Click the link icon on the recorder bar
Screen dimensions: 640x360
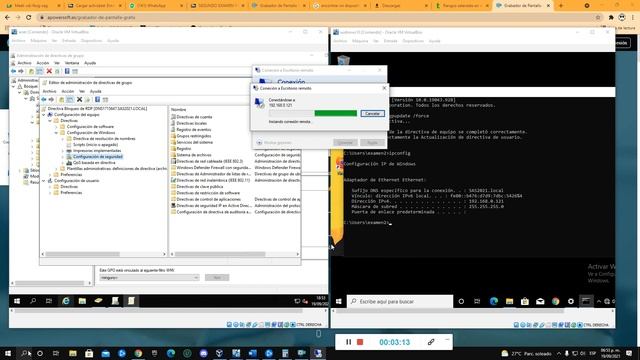pyautogui.click(x=431, y=342)
